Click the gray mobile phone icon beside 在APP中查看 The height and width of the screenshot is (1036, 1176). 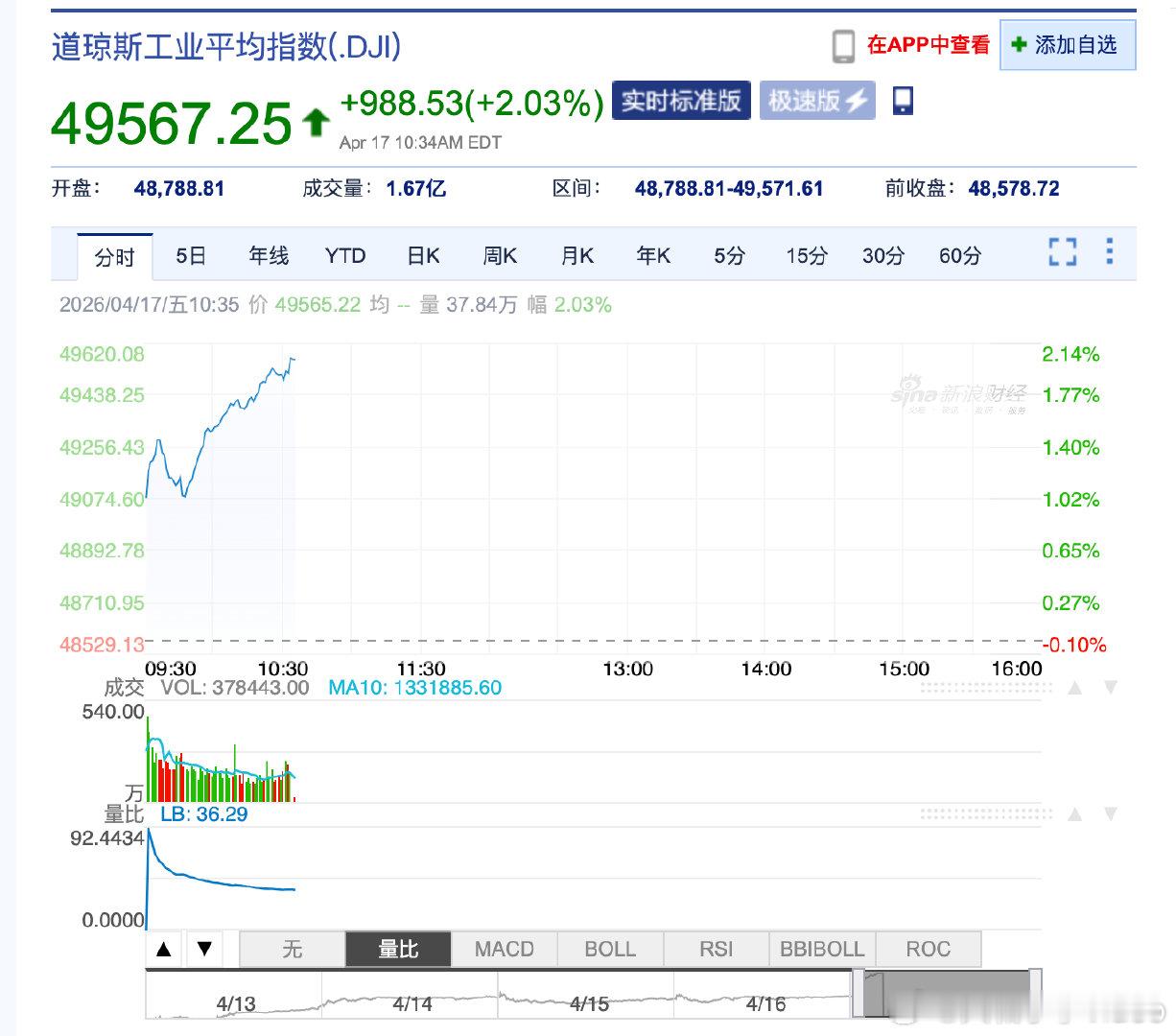pos(845,44)
